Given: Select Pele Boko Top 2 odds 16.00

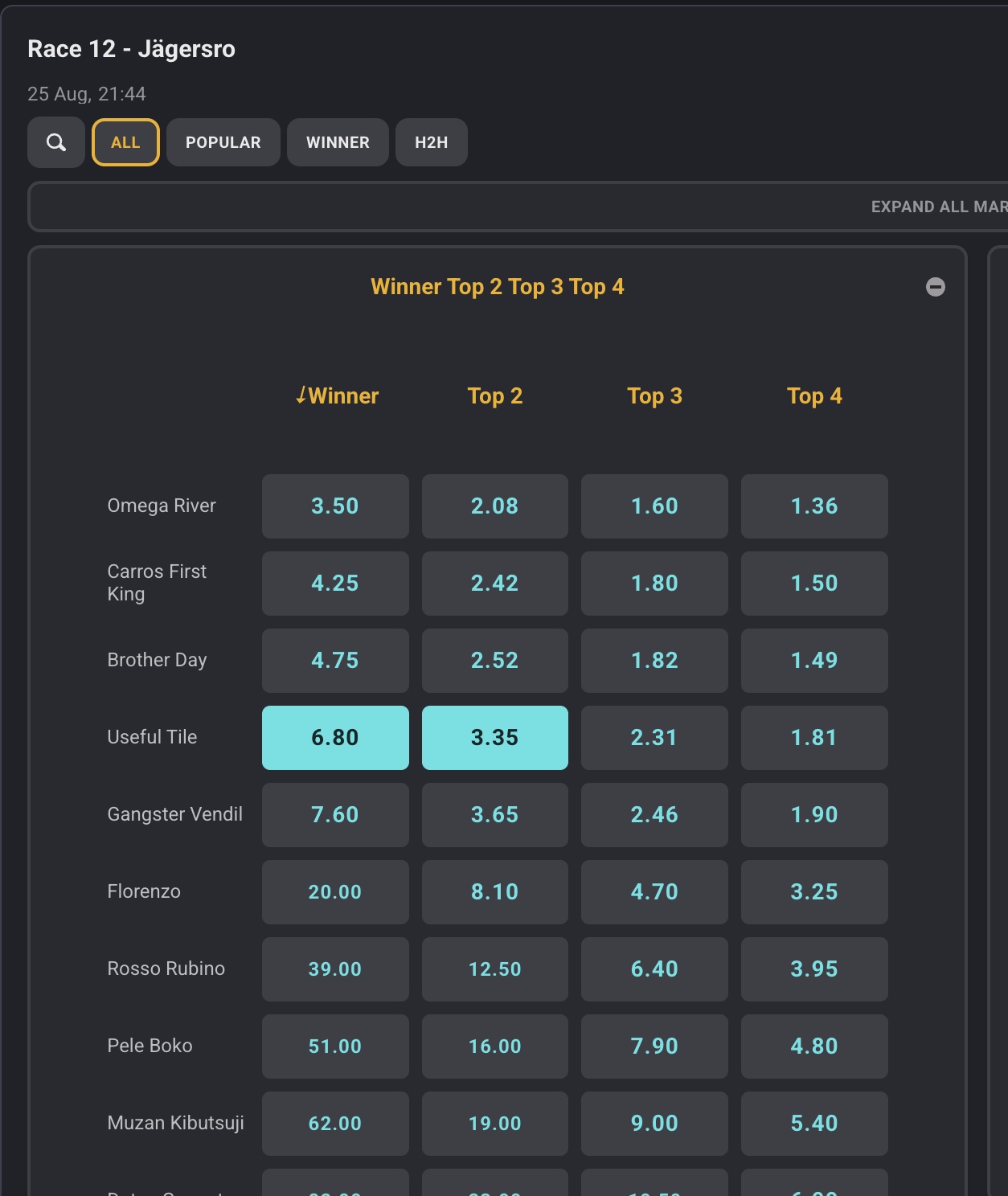Looking at the screenshot, I should coord(495,1046).
